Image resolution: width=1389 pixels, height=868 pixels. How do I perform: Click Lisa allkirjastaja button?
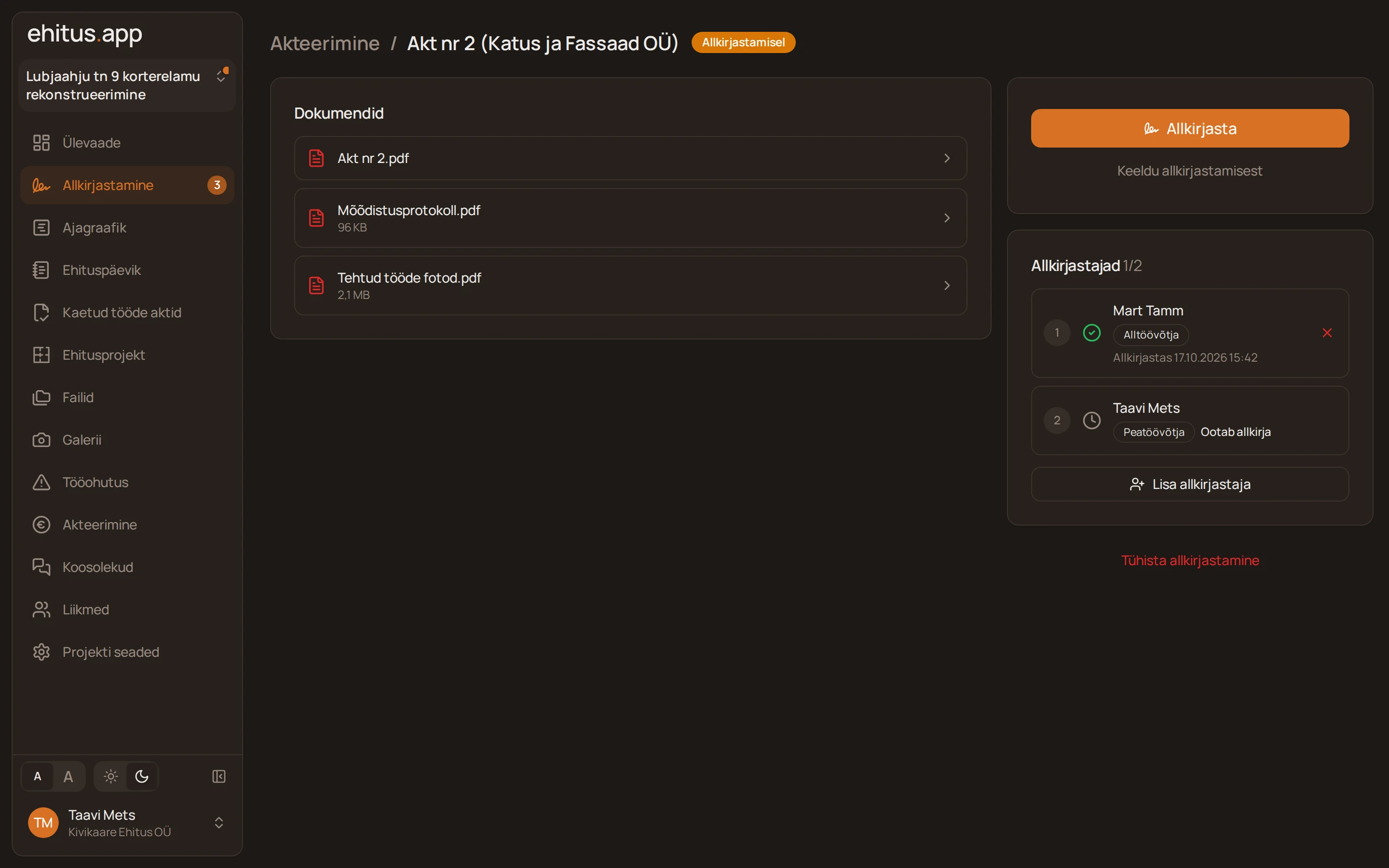tap(1190, 484)
